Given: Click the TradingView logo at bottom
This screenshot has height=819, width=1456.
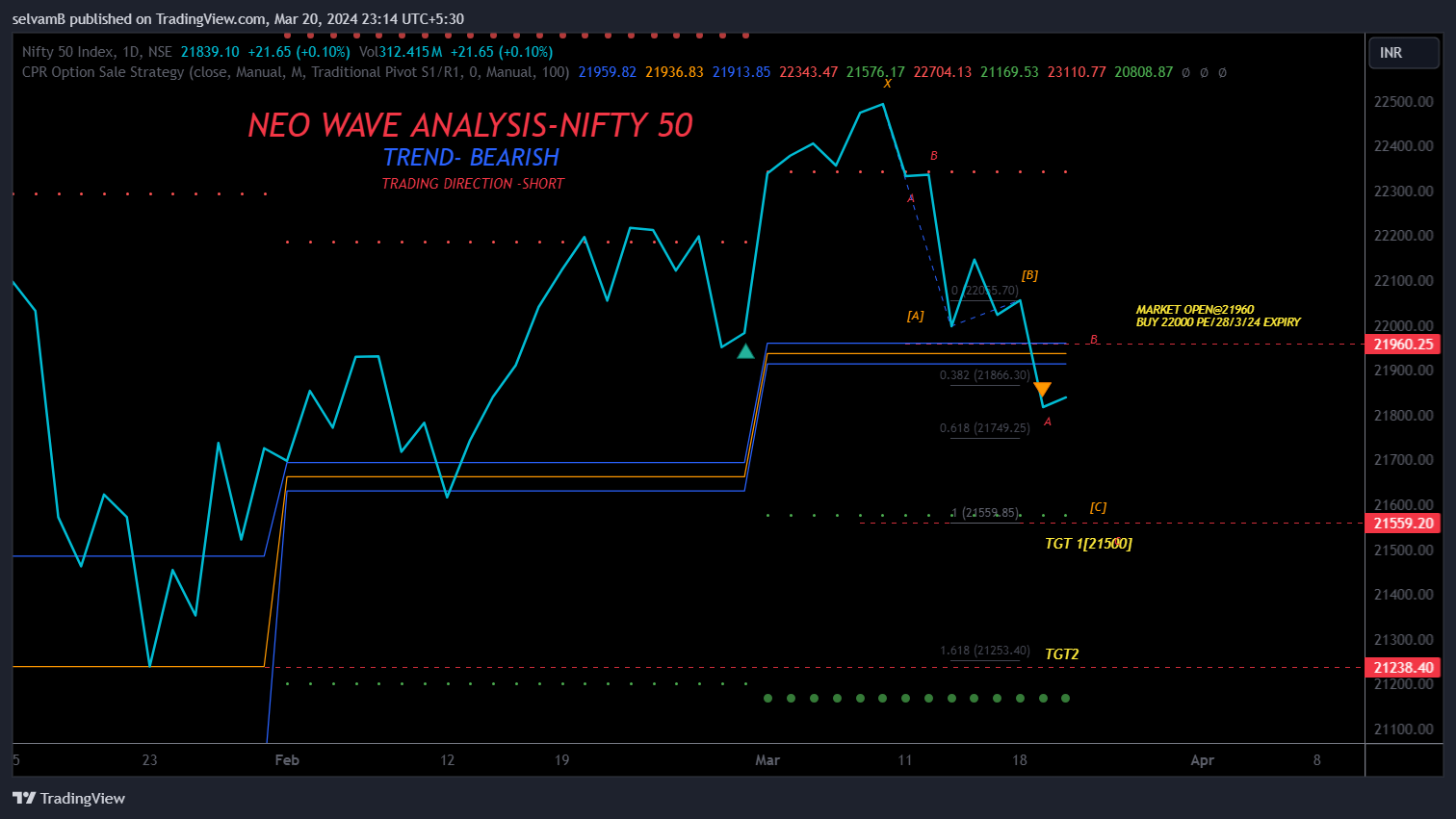Looking at the screenshot, I should pyautogui.click(x=68, y=798).
